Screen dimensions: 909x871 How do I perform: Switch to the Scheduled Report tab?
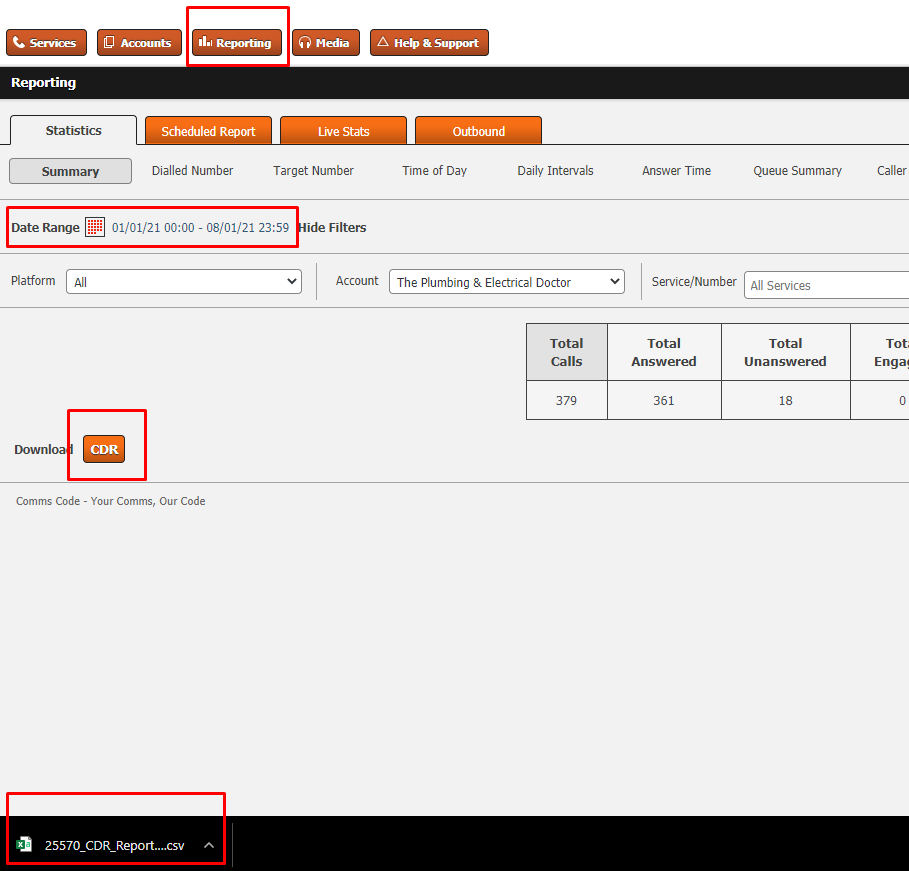point(208,131)
